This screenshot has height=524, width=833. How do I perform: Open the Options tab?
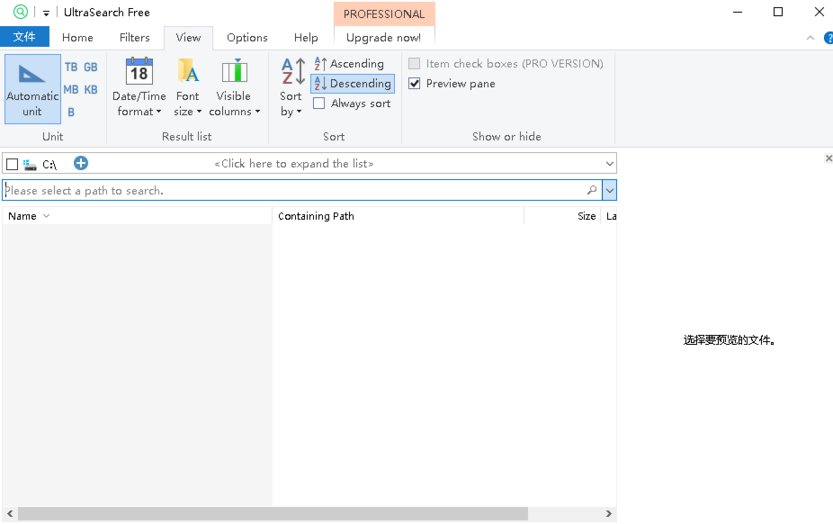(x=246, y=38)
